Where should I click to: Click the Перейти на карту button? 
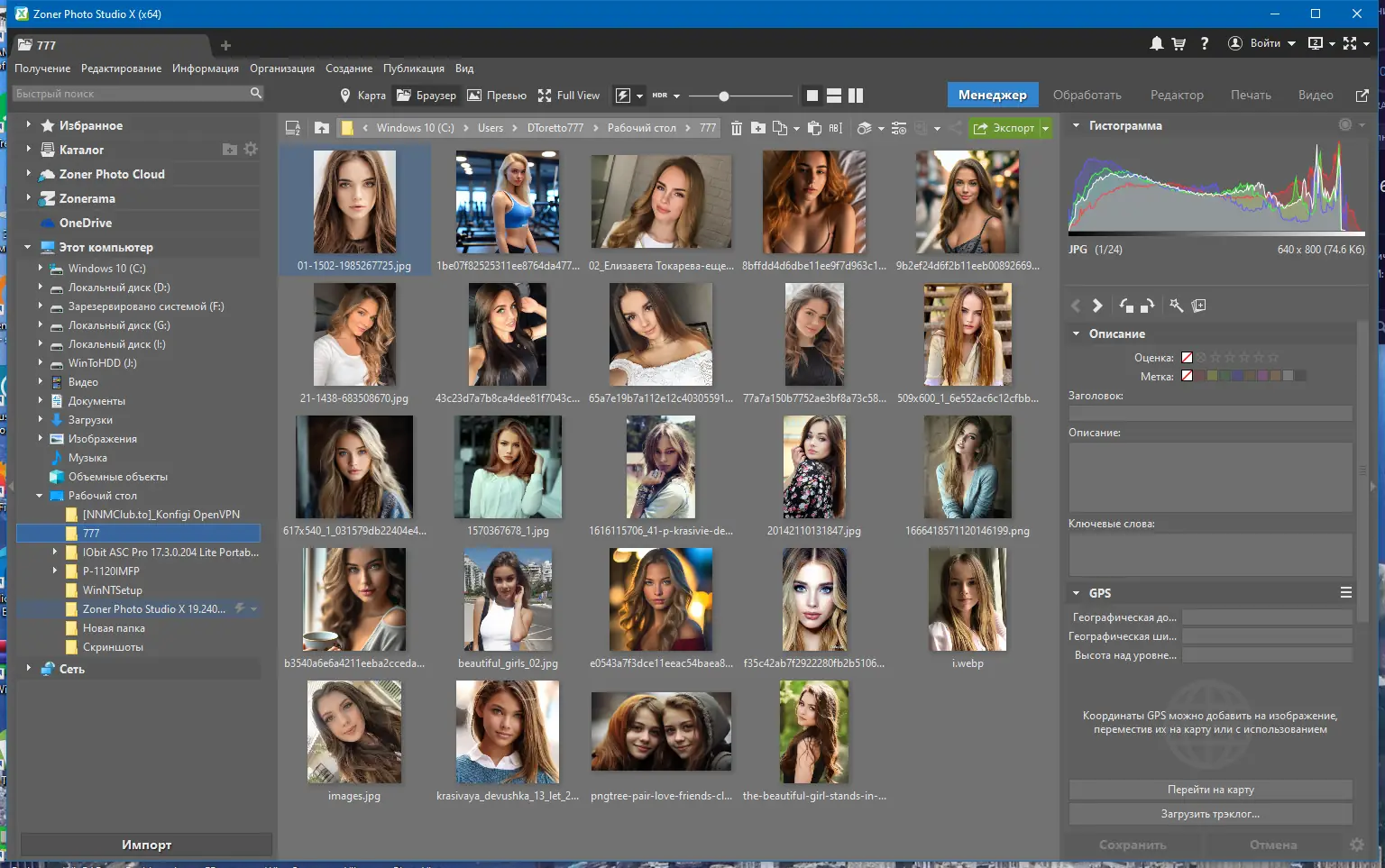[1210, 790]
